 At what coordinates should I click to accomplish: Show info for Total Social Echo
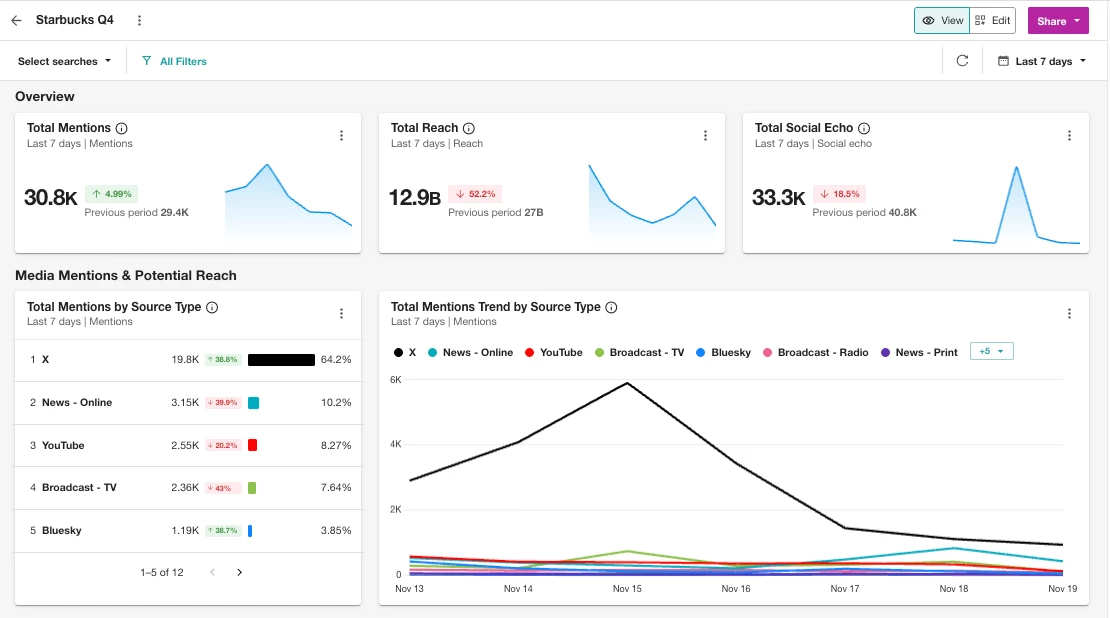(x=864, y=128)
